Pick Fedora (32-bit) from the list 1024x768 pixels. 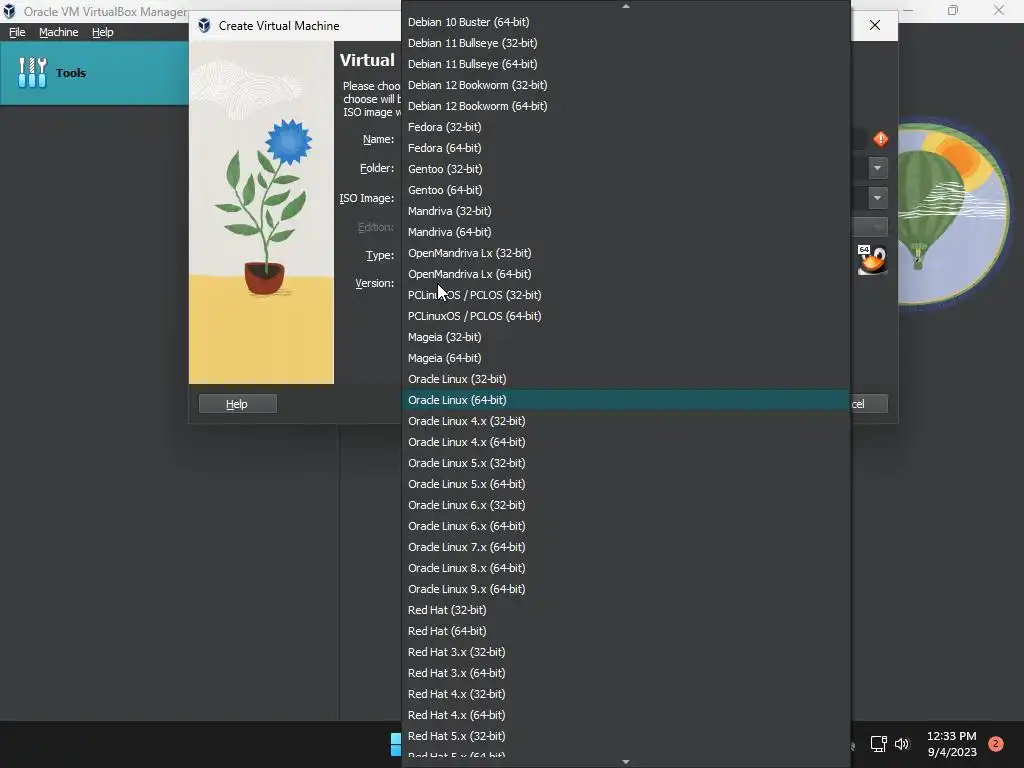(626, 127)
